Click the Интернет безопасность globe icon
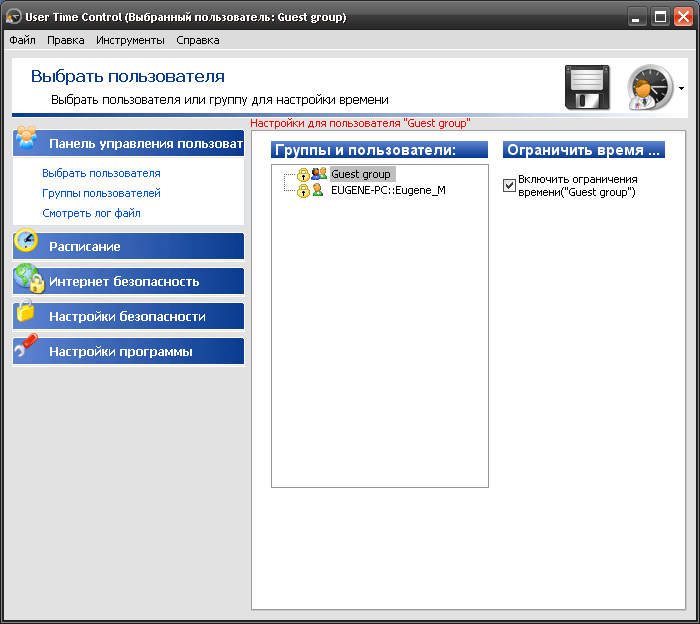The image size is (700, 624). click(27, 280)
